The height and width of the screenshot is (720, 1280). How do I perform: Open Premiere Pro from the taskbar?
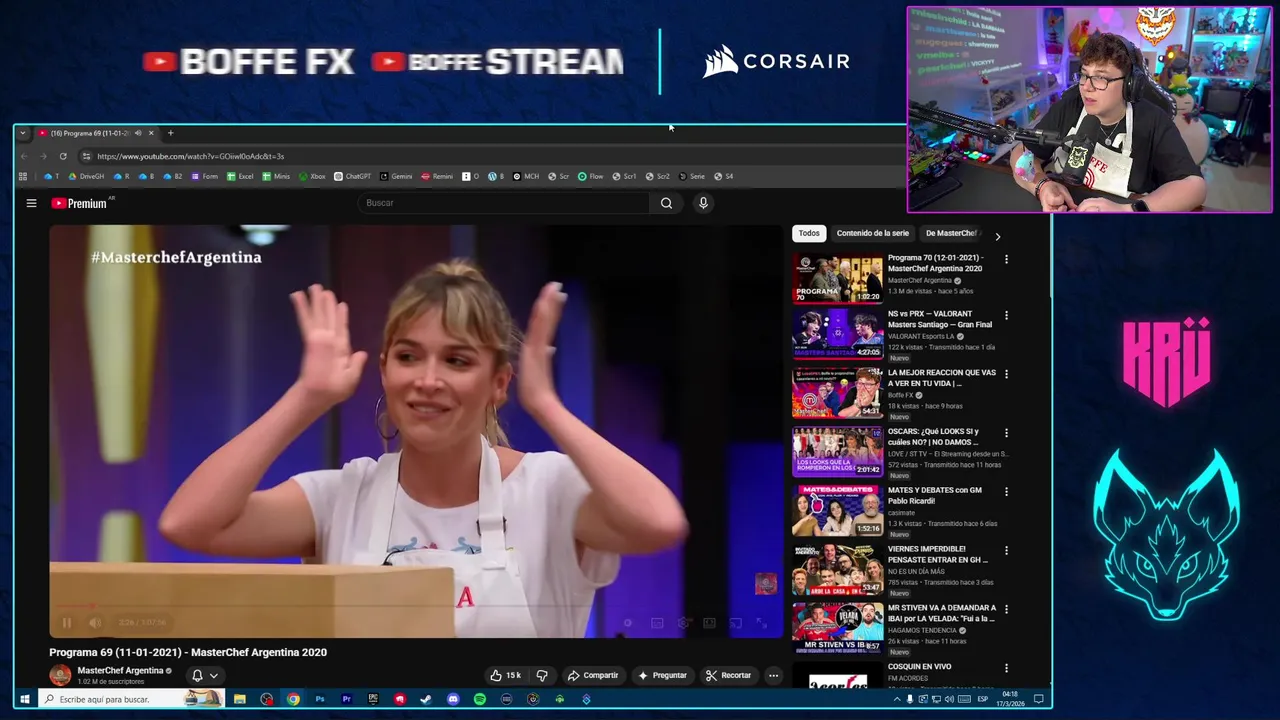coord(346,699)
